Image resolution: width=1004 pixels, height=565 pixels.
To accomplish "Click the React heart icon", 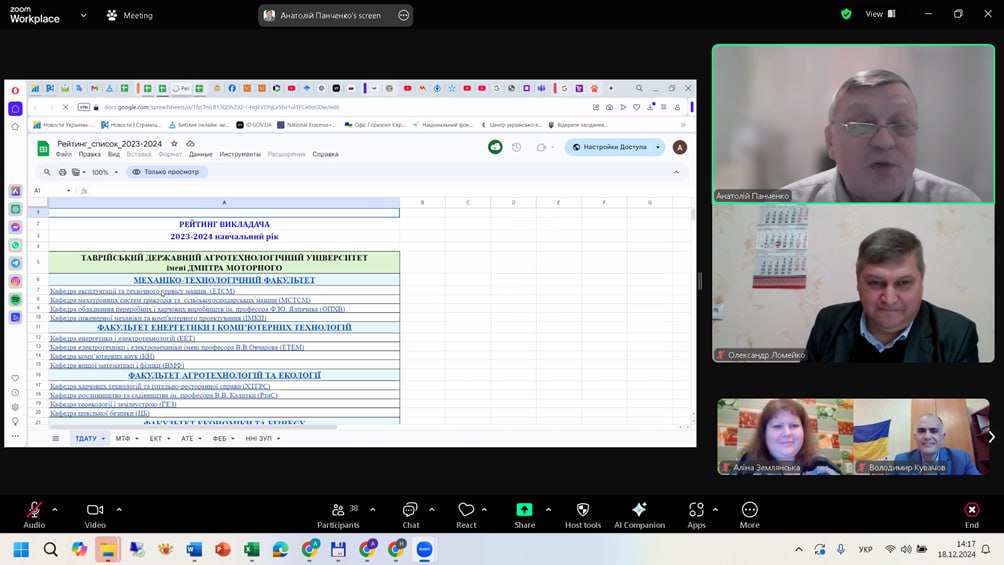I will [466, 510].
